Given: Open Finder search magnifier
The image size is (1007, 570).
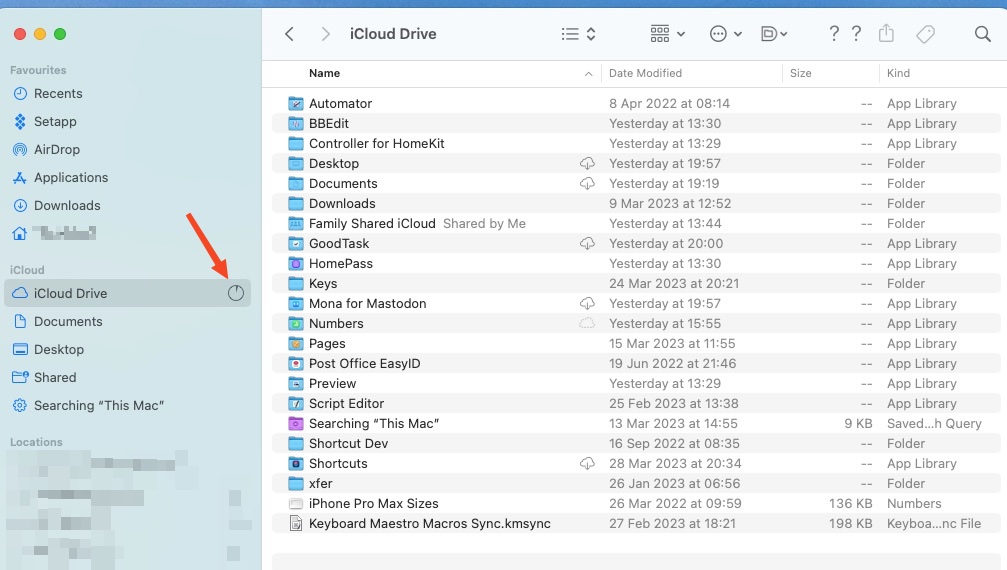Looking at the screenshot, I should click(x=983, y=34).
